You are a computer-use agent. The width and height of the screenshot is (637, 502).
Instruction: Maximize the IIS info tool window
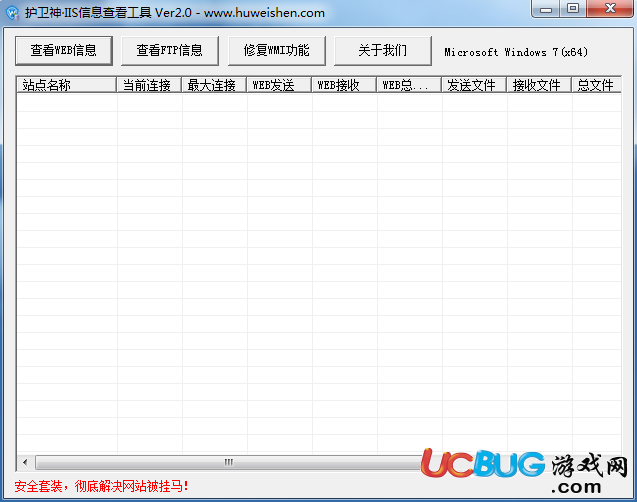coord(573,9)
